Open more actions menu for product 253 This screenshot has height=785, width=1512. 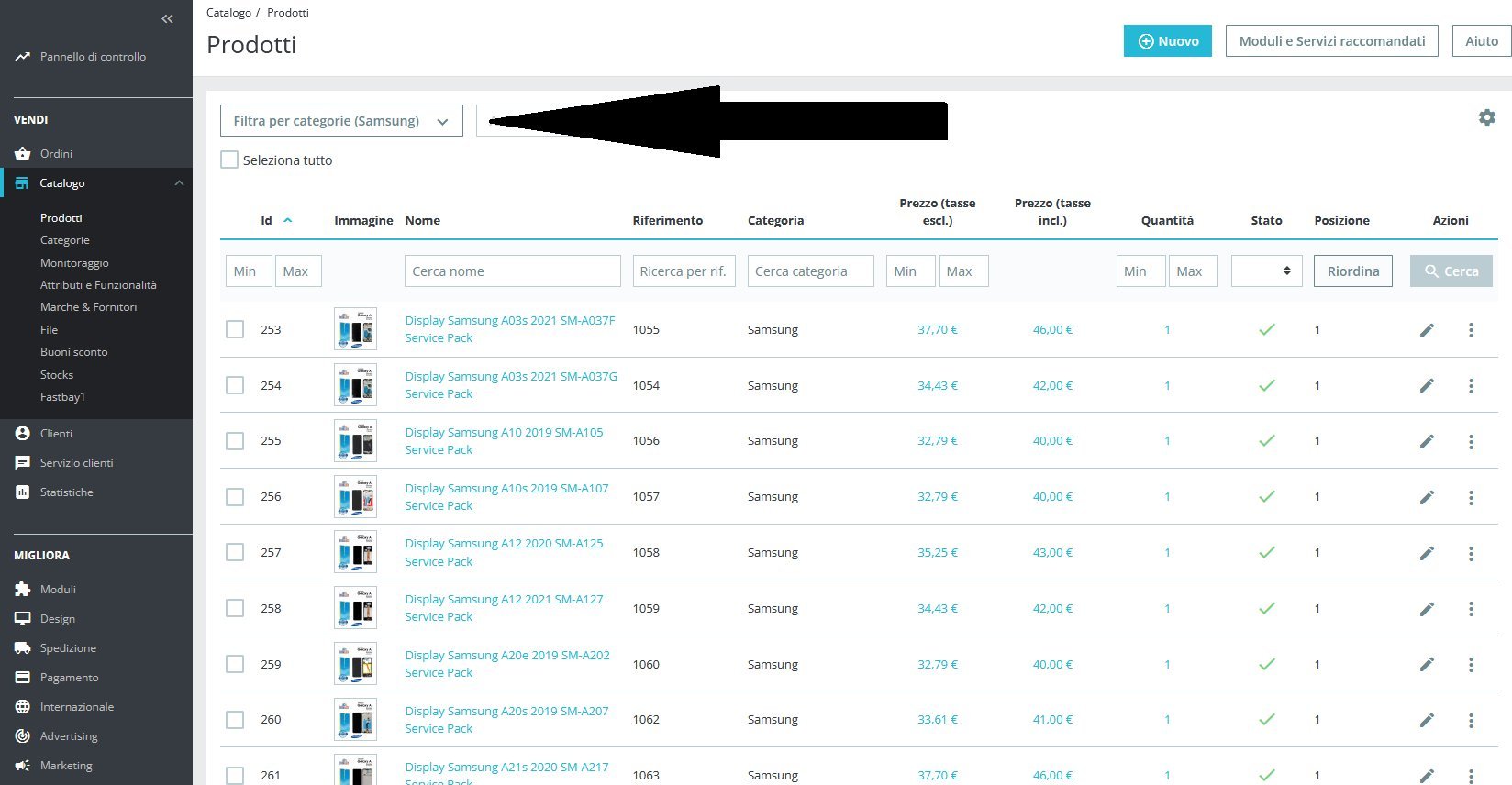click(1471, 330)
